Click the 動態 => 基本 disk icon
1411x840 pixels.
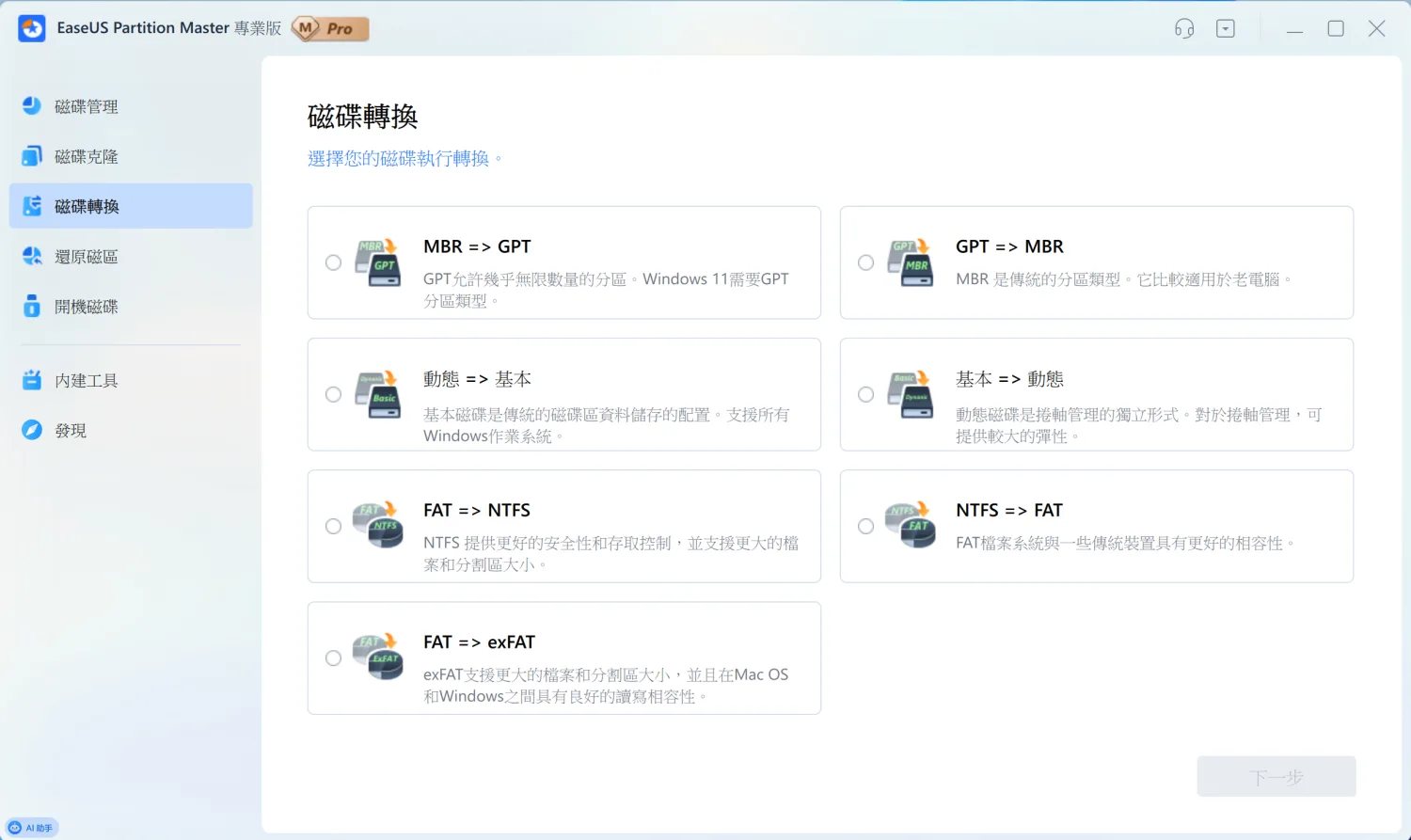[377, 394]
